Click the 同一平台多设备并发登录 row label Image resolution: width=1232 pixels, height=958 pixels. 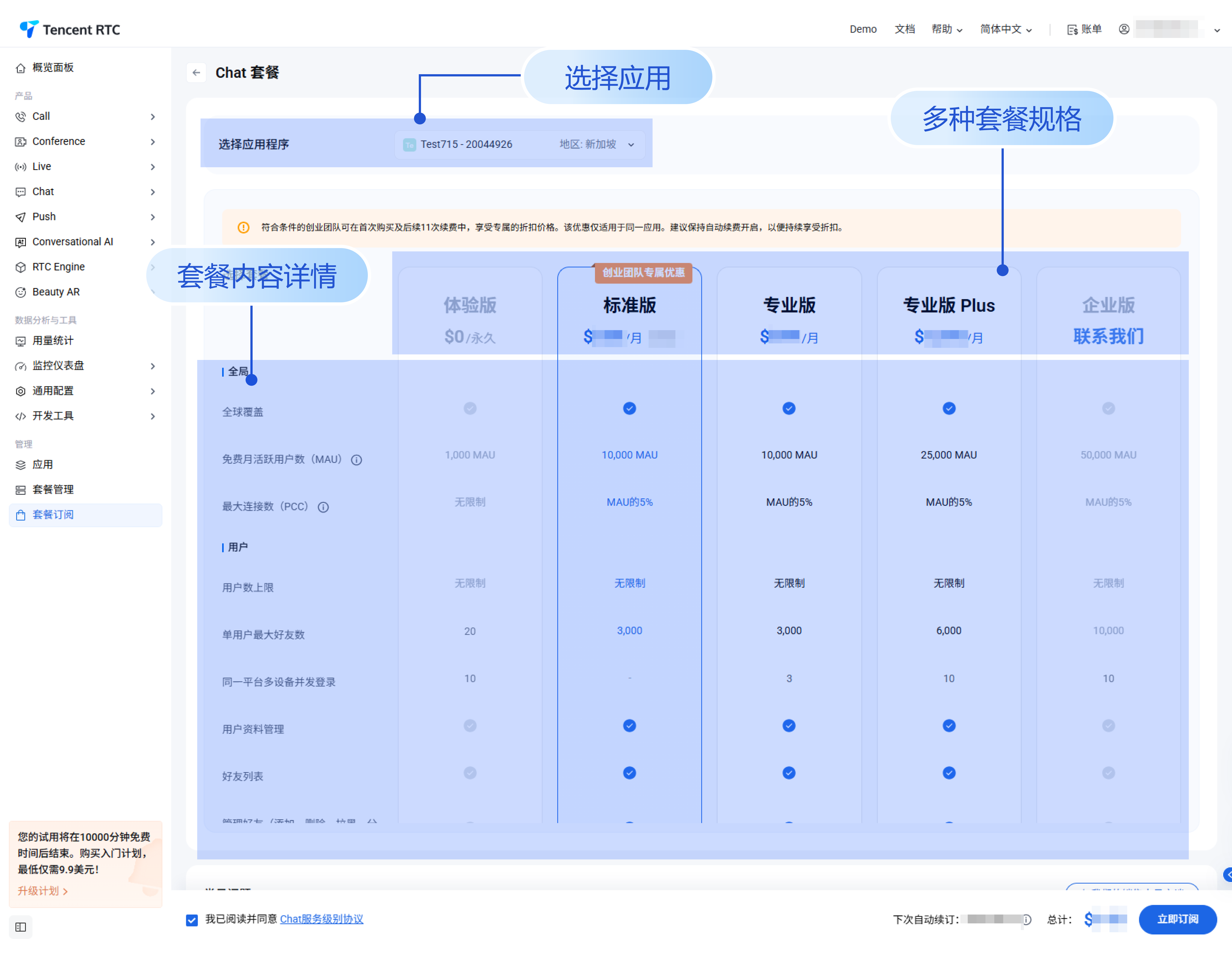click(279, 682)
